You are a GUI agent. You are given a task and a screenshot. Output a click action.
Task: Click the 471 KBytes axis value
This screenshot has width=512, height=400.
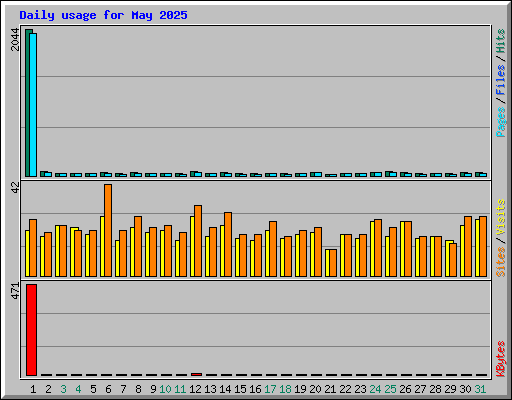15,291
